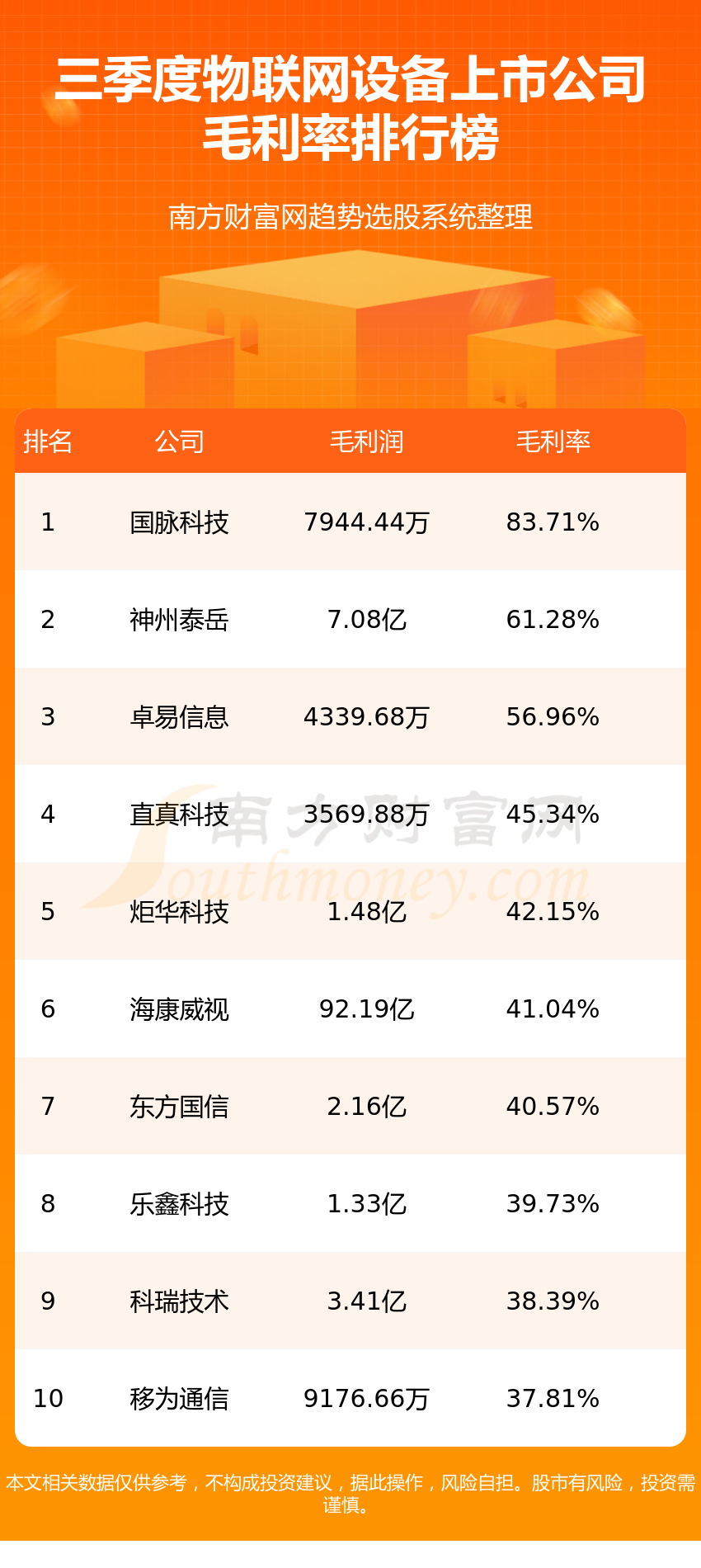Select the 毛利润 column header

pos(366,442)
